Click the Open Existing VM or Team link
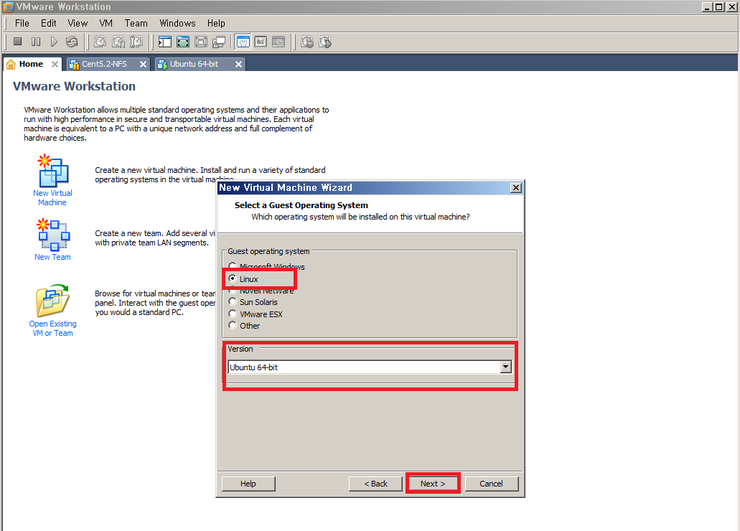 (52, 328)
